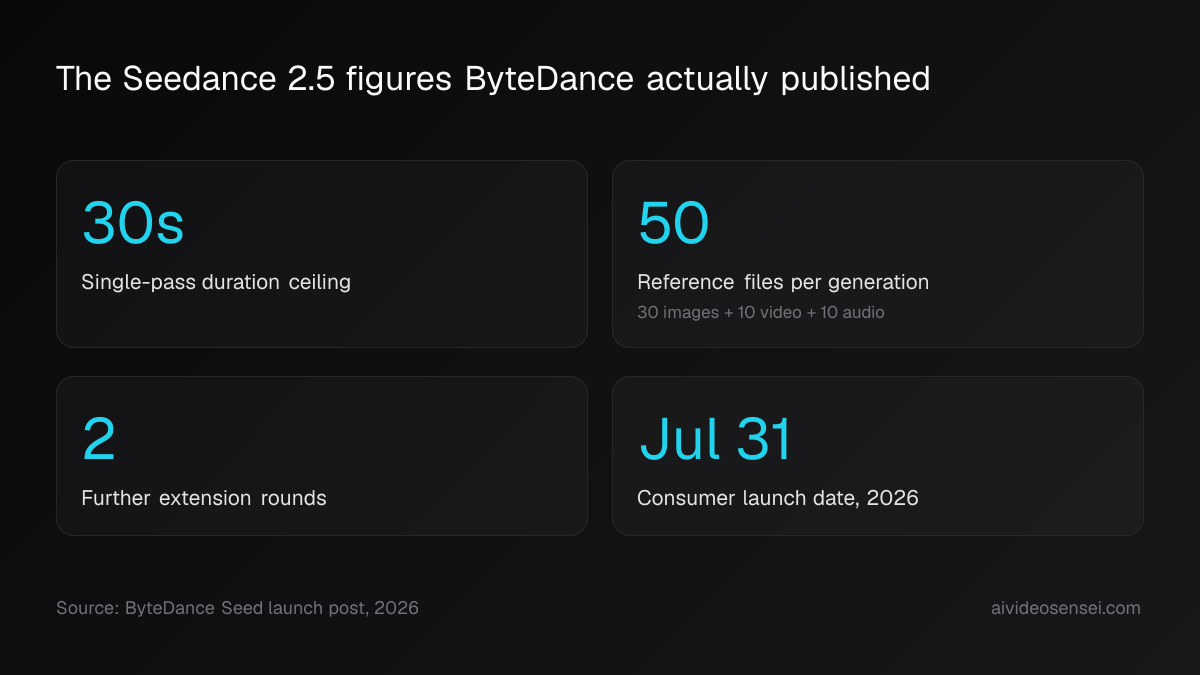Click the "30s" figure
The width and height of the screenshot is (1200, 675).
point(133,223)
